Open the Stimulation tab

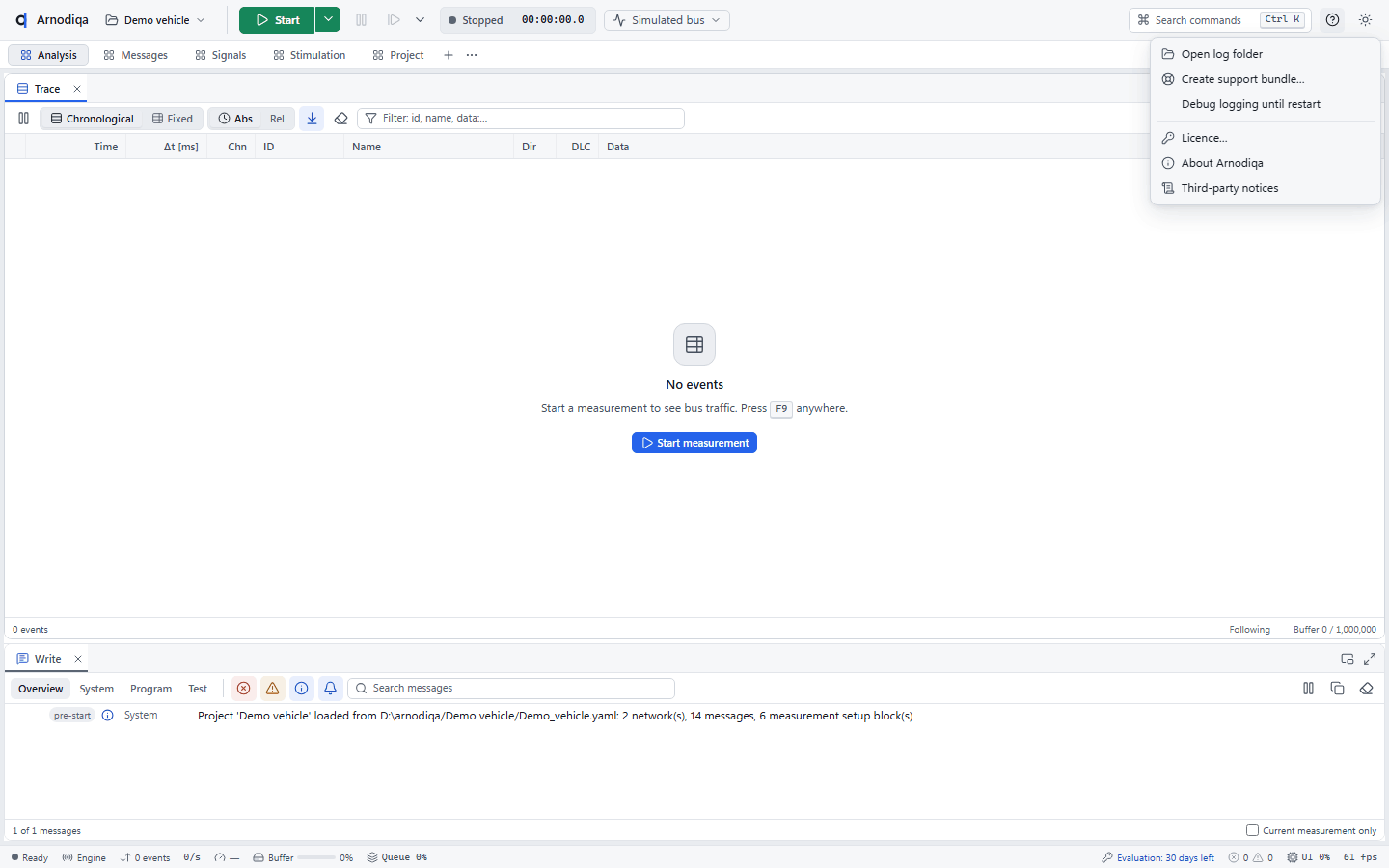click(310, 55)
